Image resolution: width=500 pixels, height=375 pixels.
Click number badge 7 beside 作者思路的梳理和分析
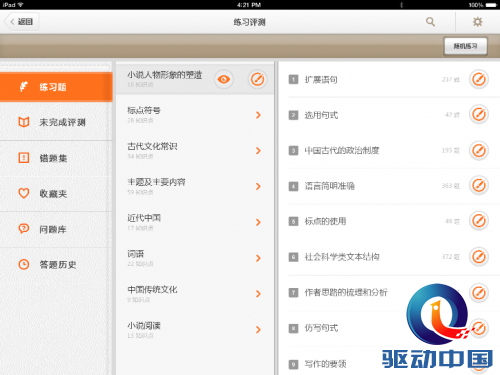click(x=293, y=293)
